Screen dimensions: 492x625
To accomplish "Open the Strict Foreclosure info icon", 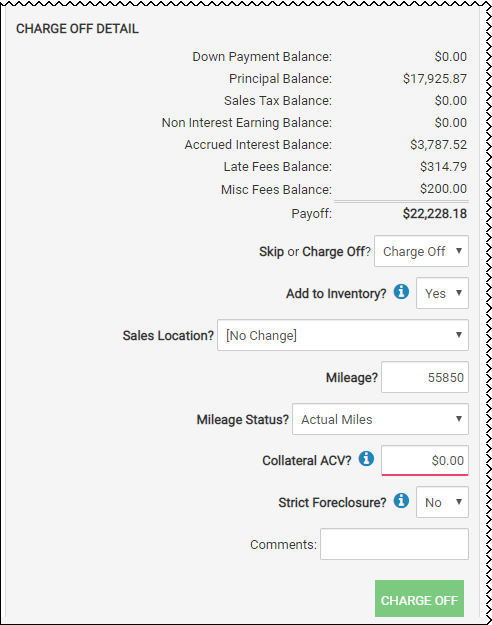I will 401,501.
